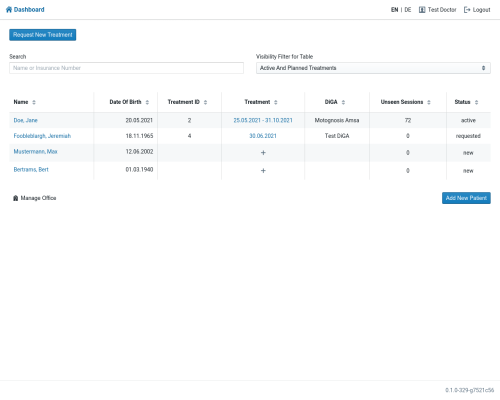The image size is (500, 400).
Task: Sort by Treatment ID column arrows
Action: coord(205,102)
